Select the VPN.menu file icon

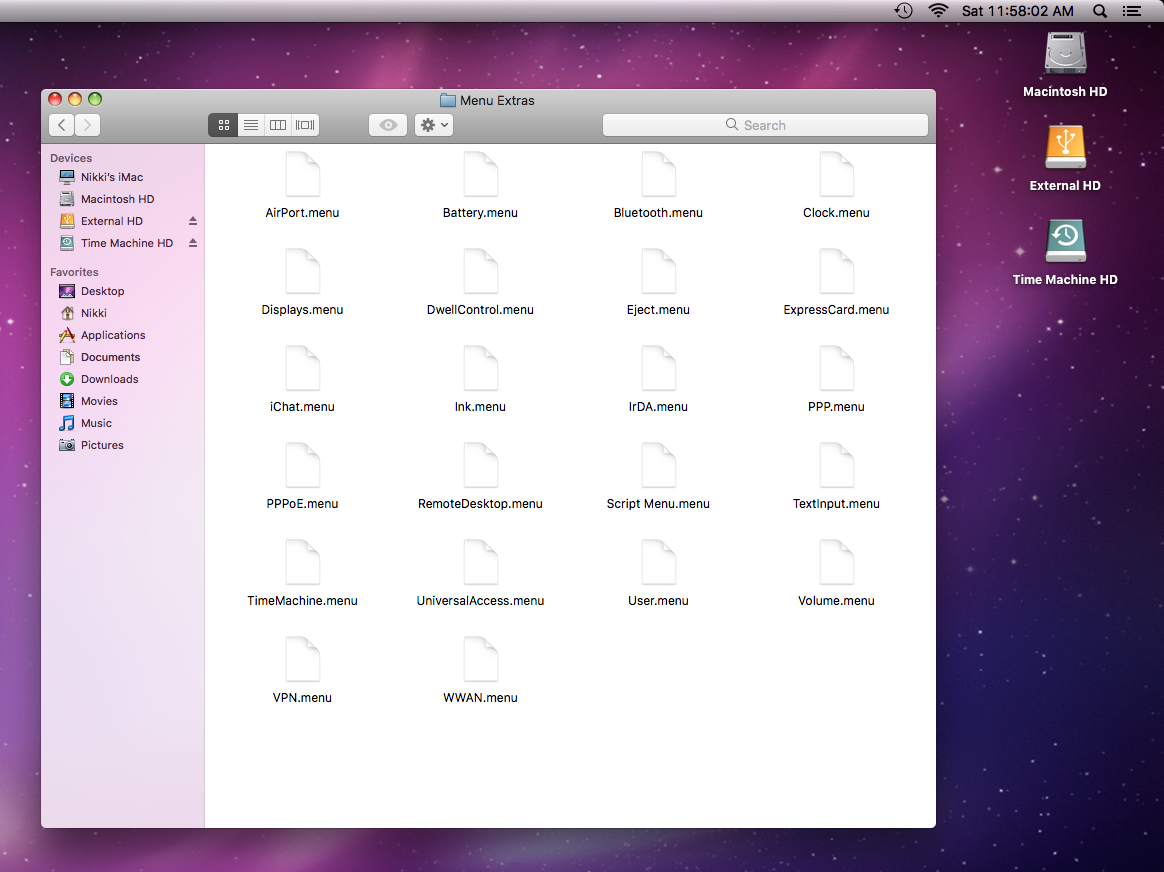302,660
